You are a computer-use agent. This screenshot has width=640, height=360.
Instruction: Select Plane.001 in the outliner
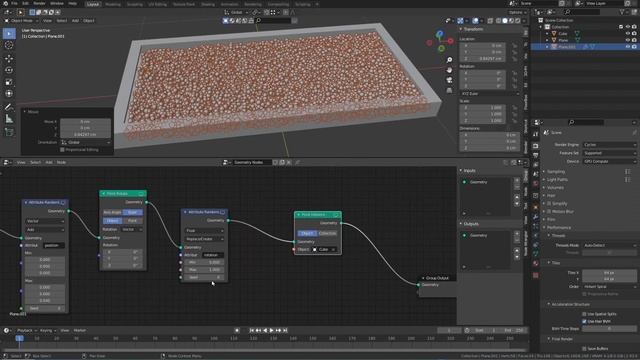click(567, 47)
